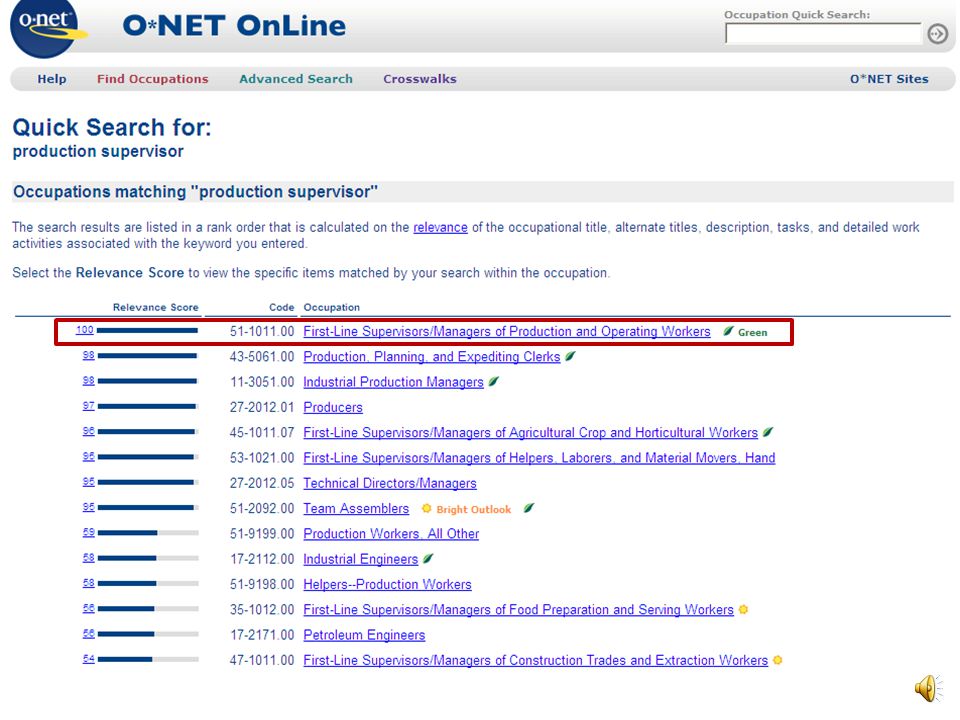The width and height of the screenshot is (960, 720).
Task: Click the green leaf beside Industrial Engineers
Action: [x=428, y=558]
